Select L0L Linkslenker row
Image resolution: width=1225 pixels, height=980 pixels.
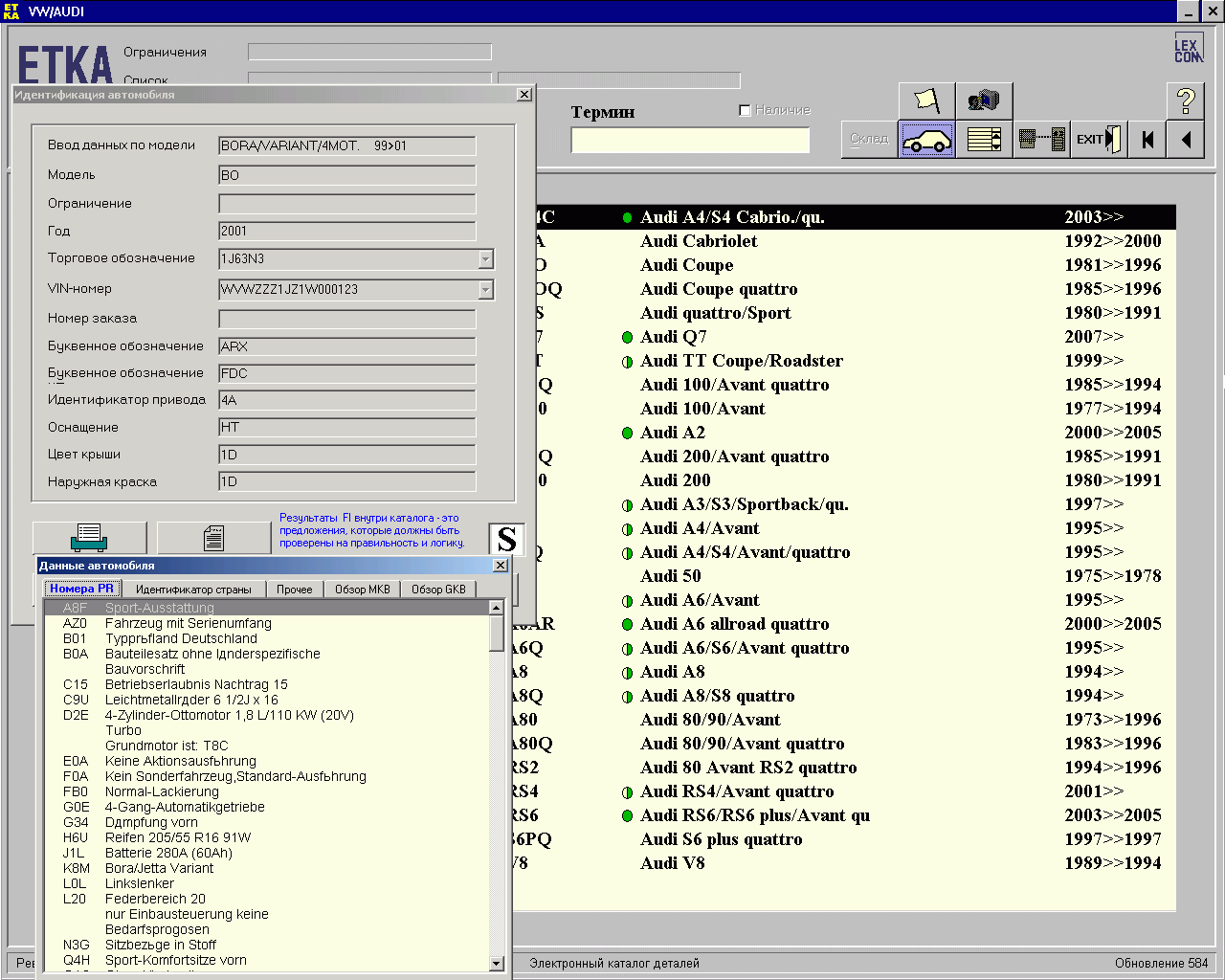click(267, 883)
